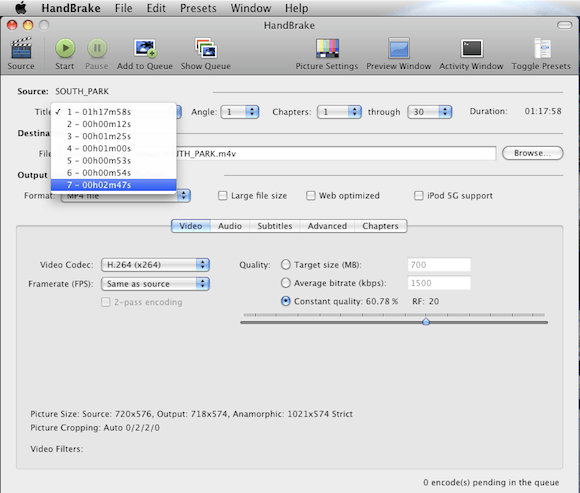The height and width of the screenshot is (493, 580).
Task: Choose title 2 - 00h00m12s
Action: (x=114, y=124)
